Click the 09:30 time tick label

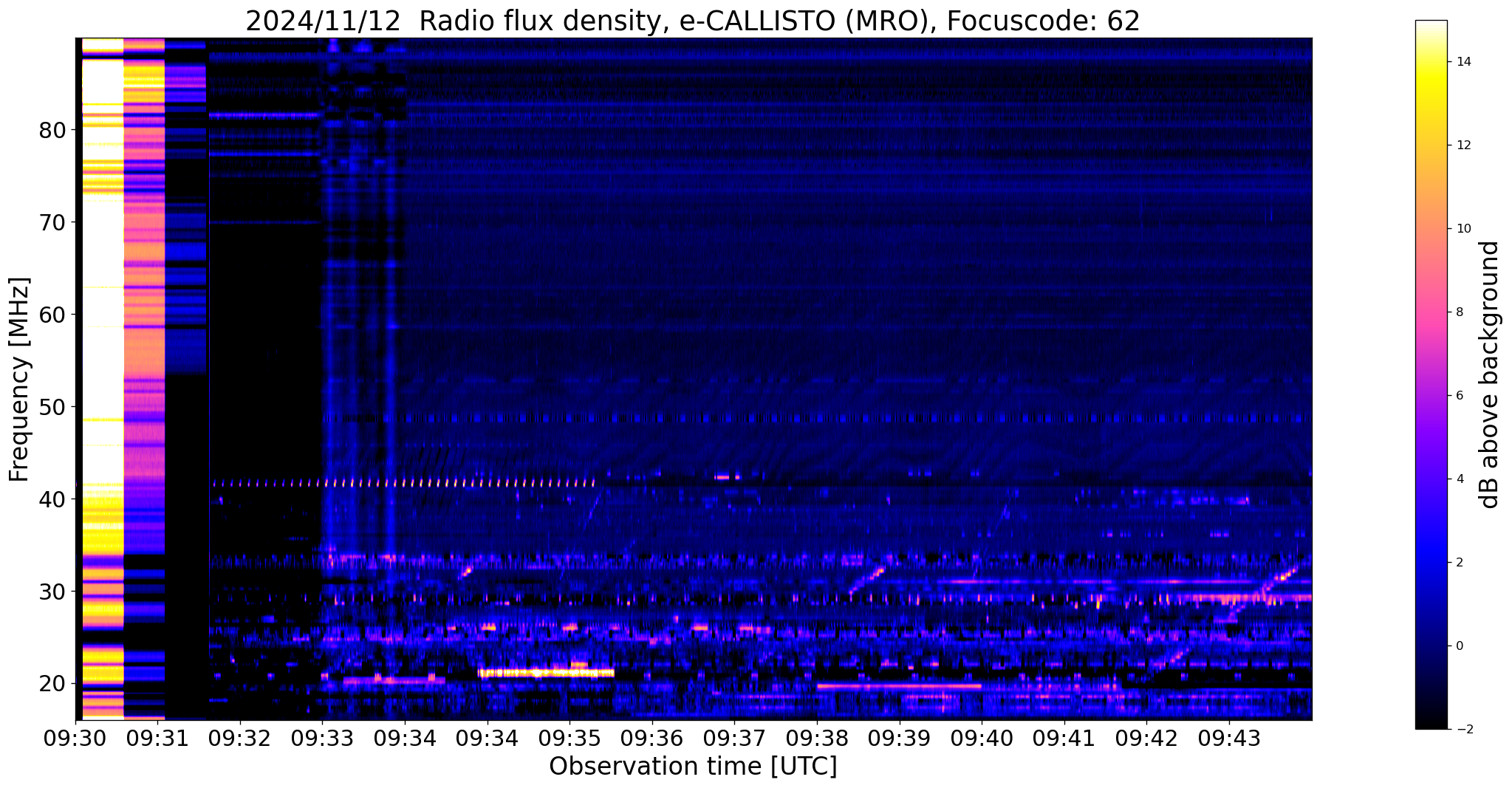(75, 737)
